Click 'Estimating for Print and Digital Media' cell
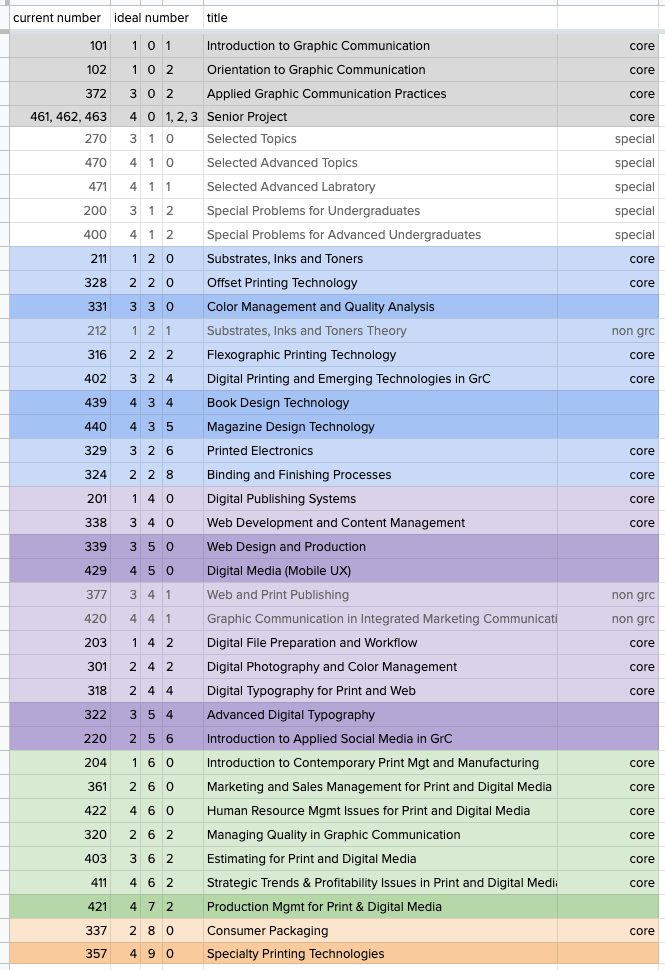 pos(380,859)
